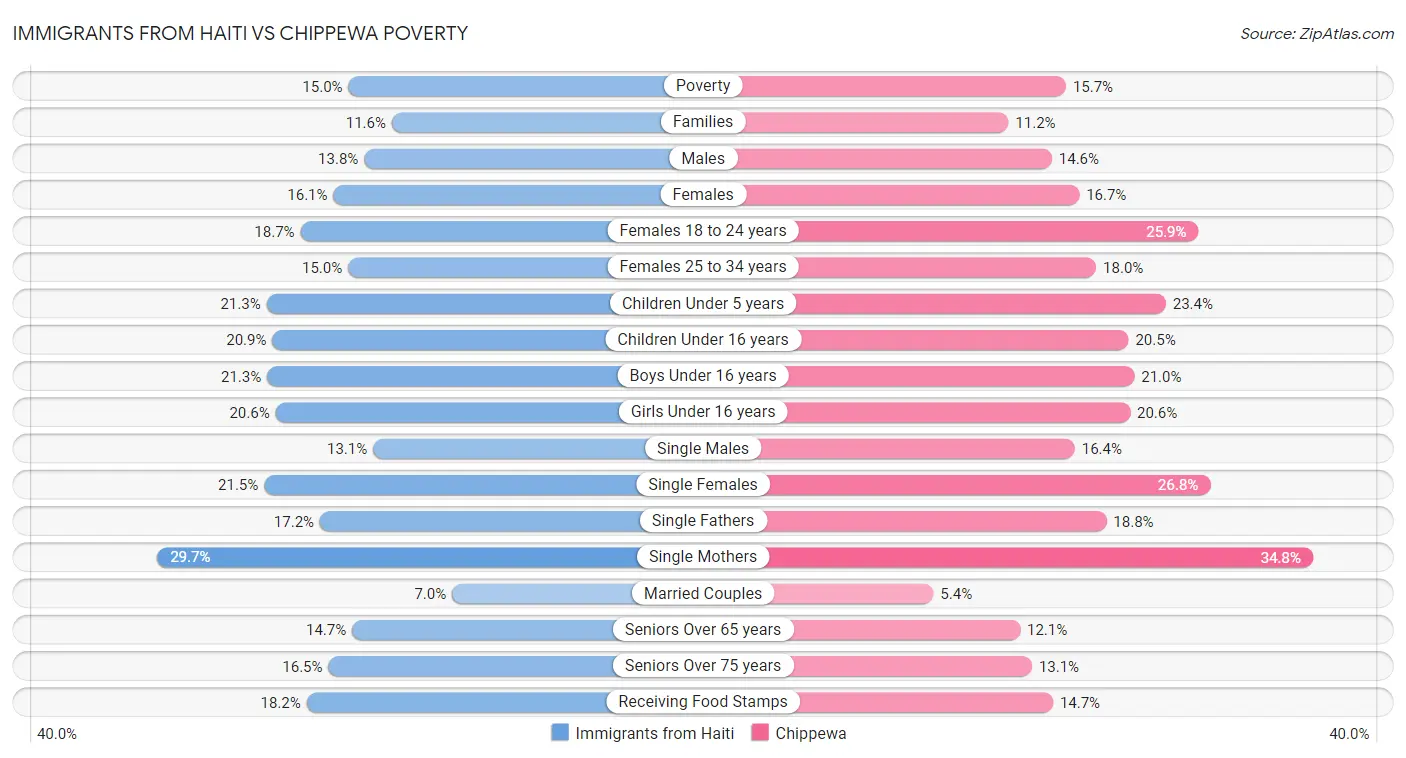1406x758 pixels.
Task: Click the 25.9% Females 18 to 24 bar
Action: pos(990,231)
